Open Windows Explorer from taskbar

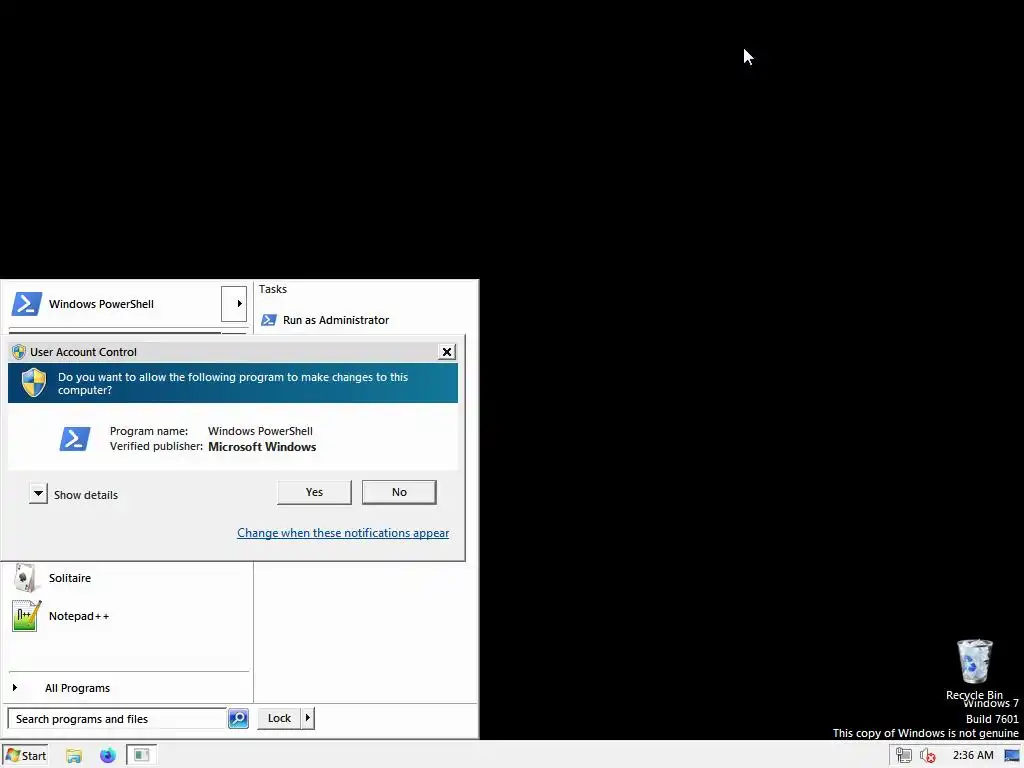click(74, 756)
